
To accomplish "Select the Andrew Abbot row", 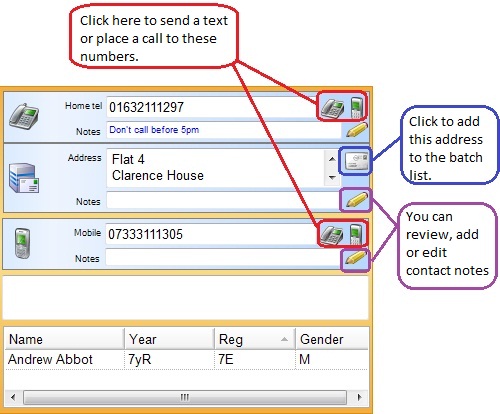I will pos(186,359).
